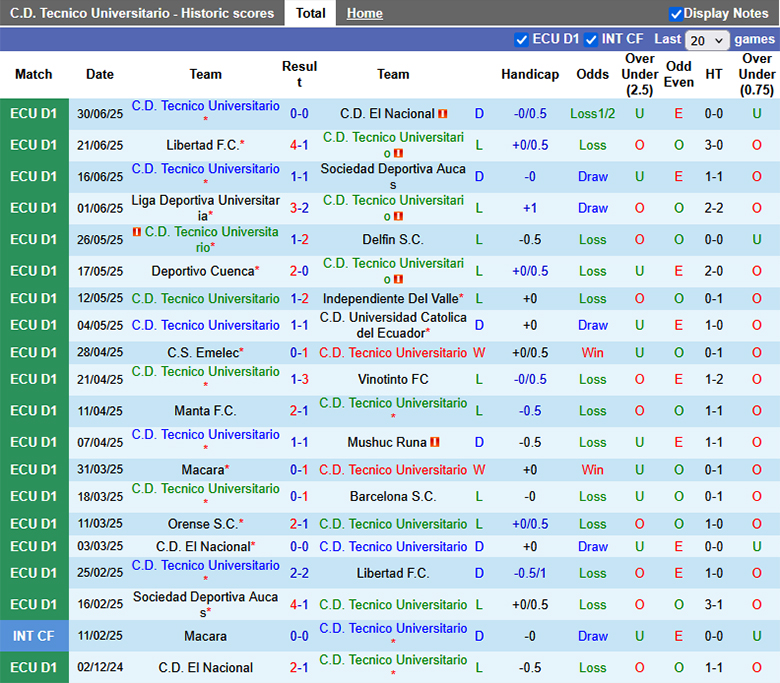Image resolution: width=780 pixels, height=683 pixels.
Task: Click the C.D. Tecnico Universitario - Historic scores title
Action: pos(142,13)
